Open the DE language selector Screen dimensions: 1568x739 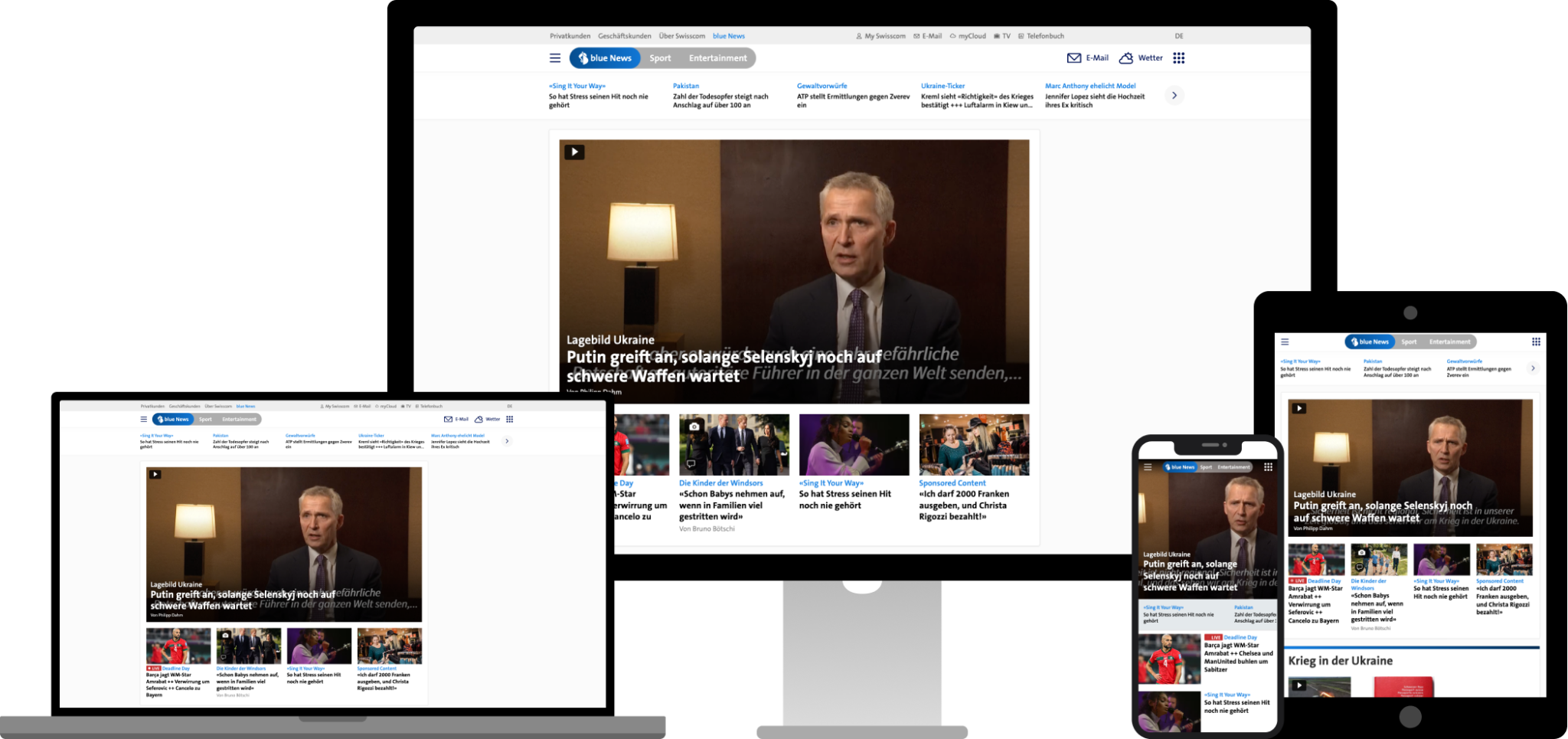click(1179, 35)
